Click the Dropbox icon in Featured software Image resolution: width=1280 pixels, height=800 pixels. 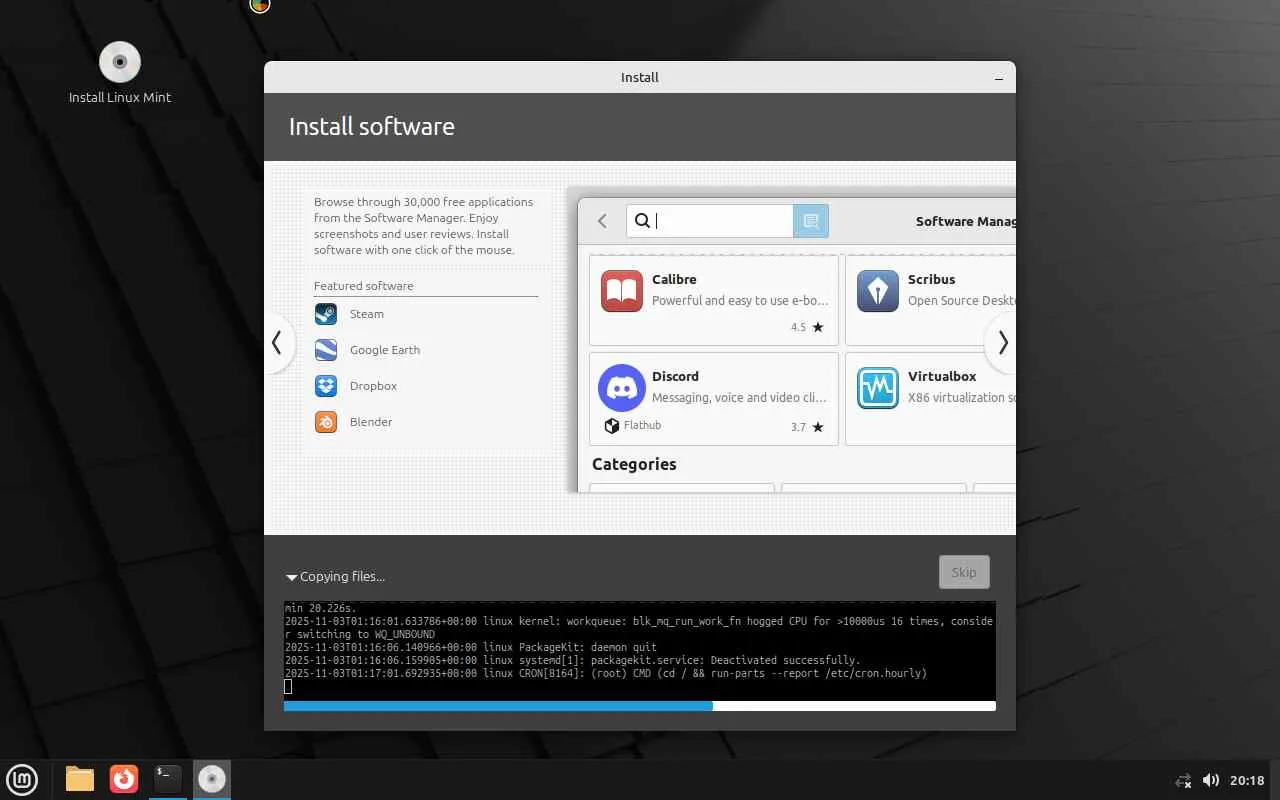click(326, 386)
